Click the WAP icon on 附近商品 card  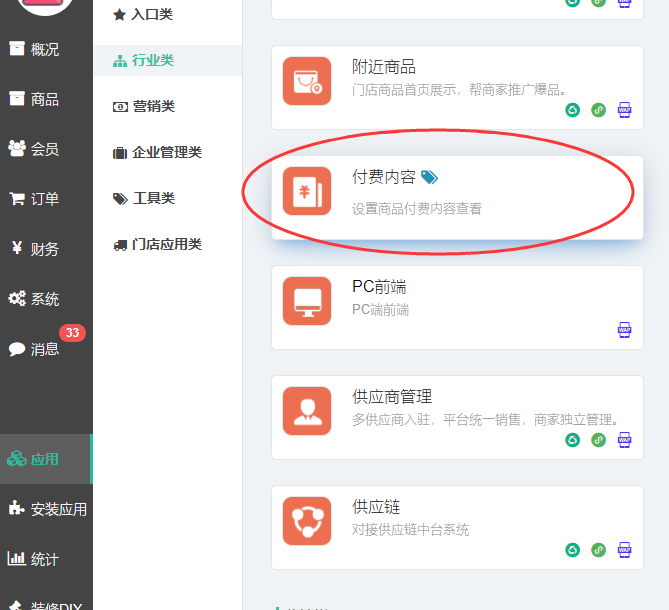tap(625, 110)
